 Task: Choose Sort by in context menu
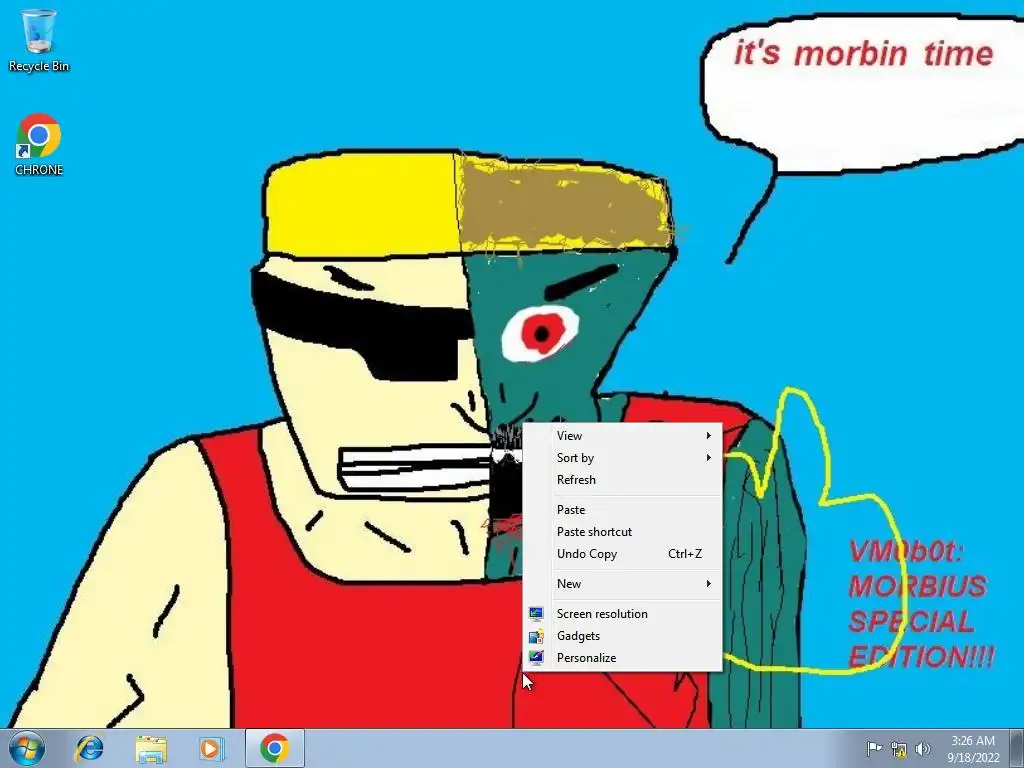(x=622, y=458)
